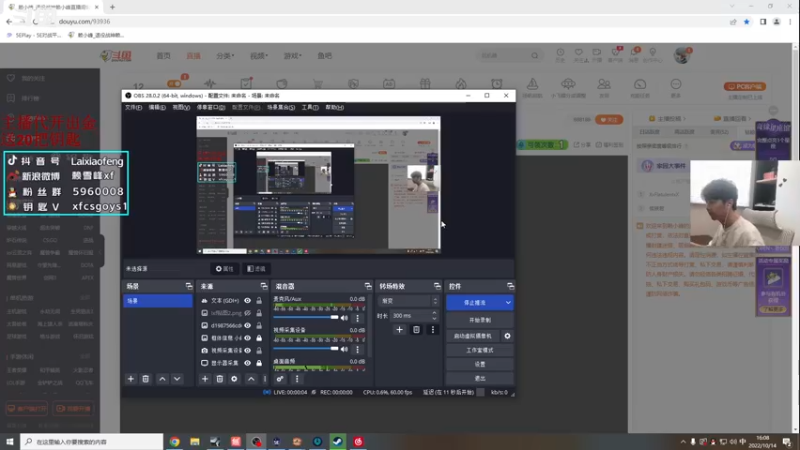This screenshot has width=800, height=450.
Task: Add a new scene with the plus icon
Action: [131, 379]
